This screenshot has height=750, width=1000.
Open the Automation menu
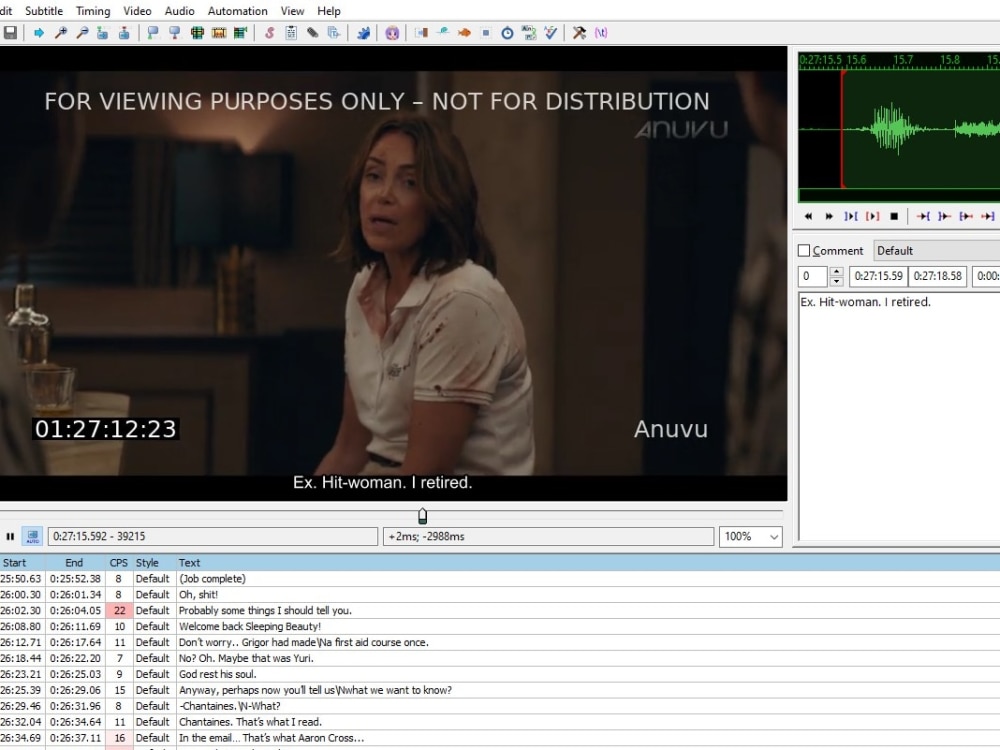click(238, 11)
